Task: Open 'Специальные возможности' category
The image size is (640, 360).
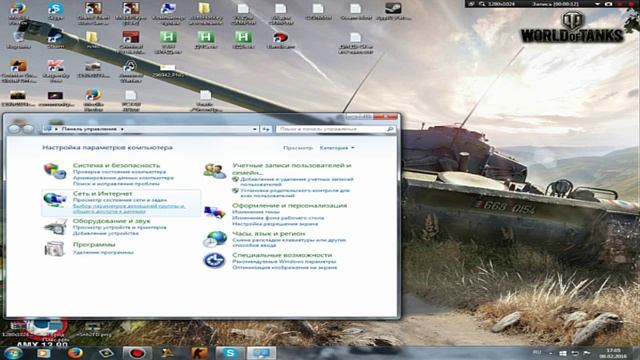Action: tap(282, 255)
